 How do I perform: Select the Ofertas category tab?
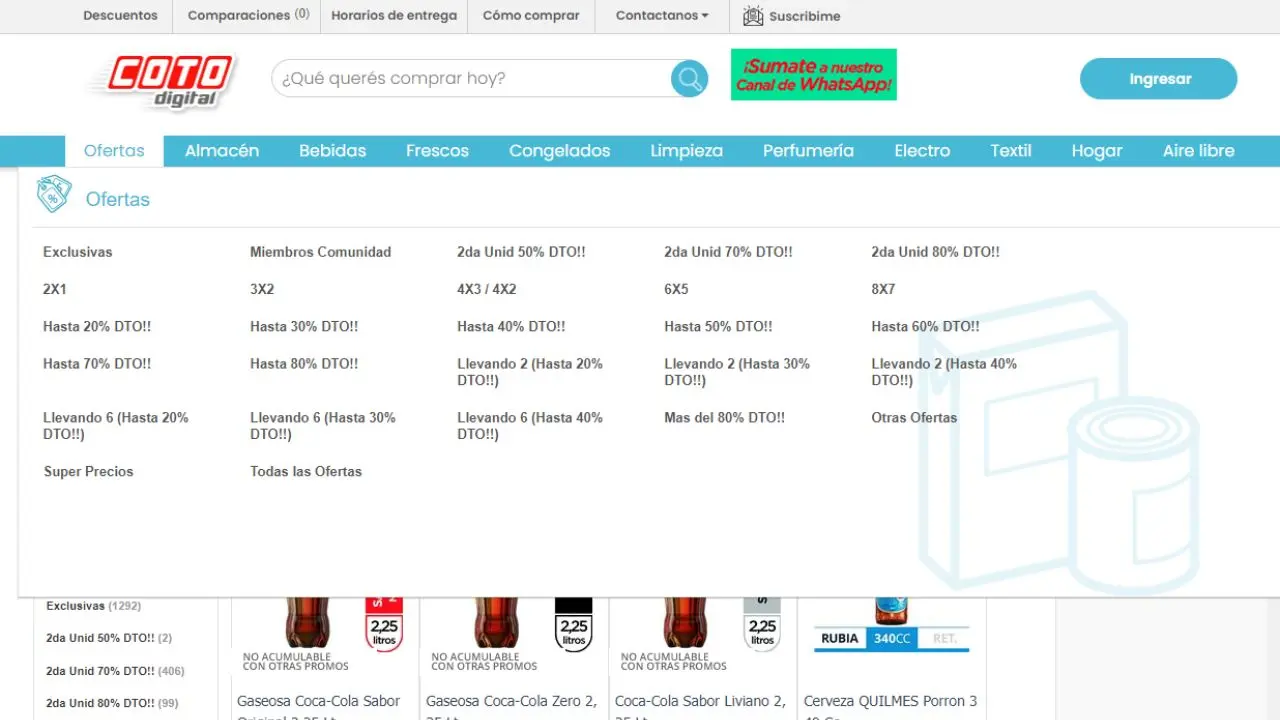pos(114,151)
